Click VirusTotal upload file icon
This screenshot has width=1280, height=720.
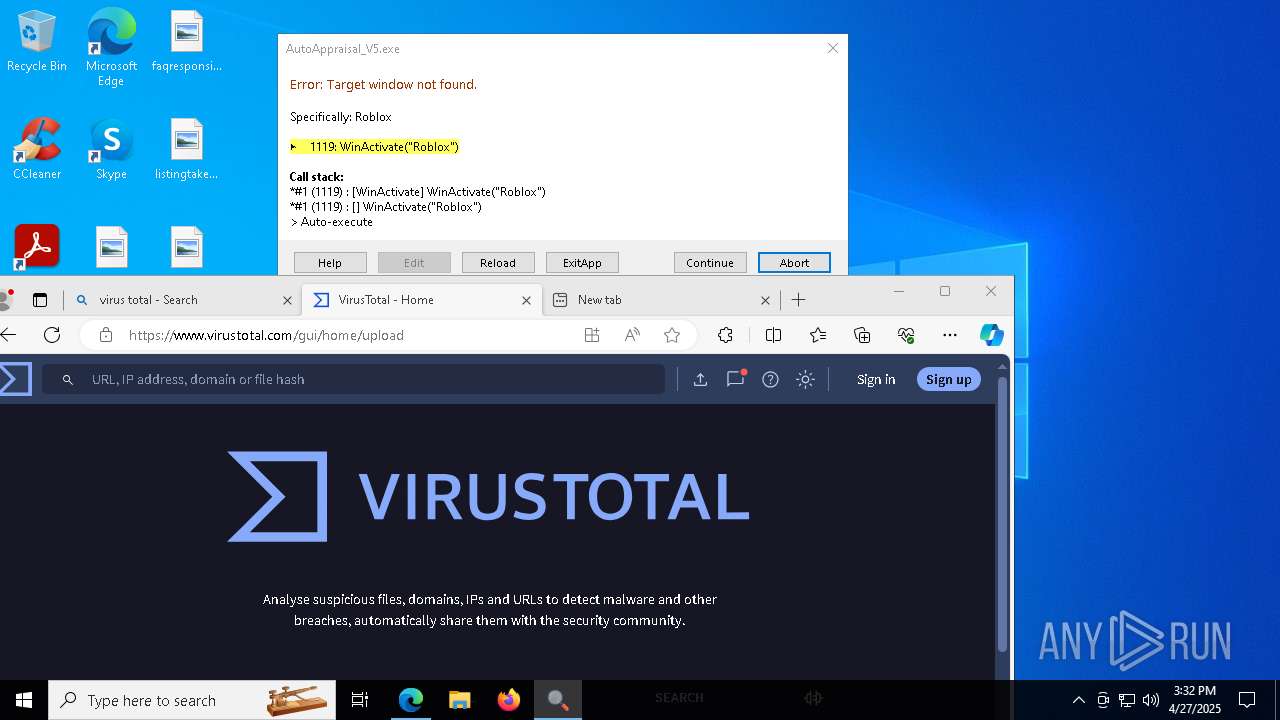(700, 379)
